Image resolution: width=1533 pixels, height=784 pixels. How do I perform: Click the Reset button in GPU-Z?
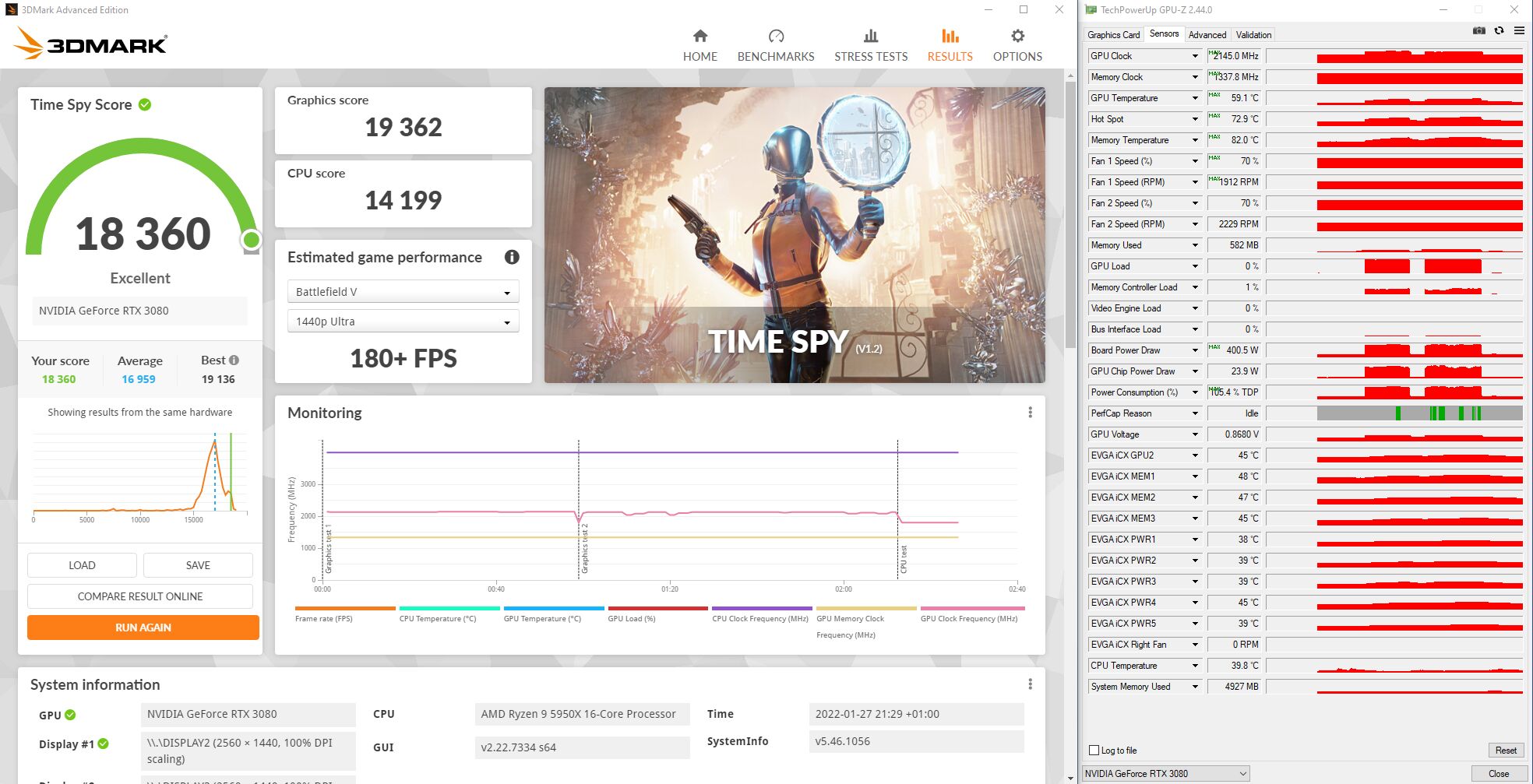click(1506, 751)
